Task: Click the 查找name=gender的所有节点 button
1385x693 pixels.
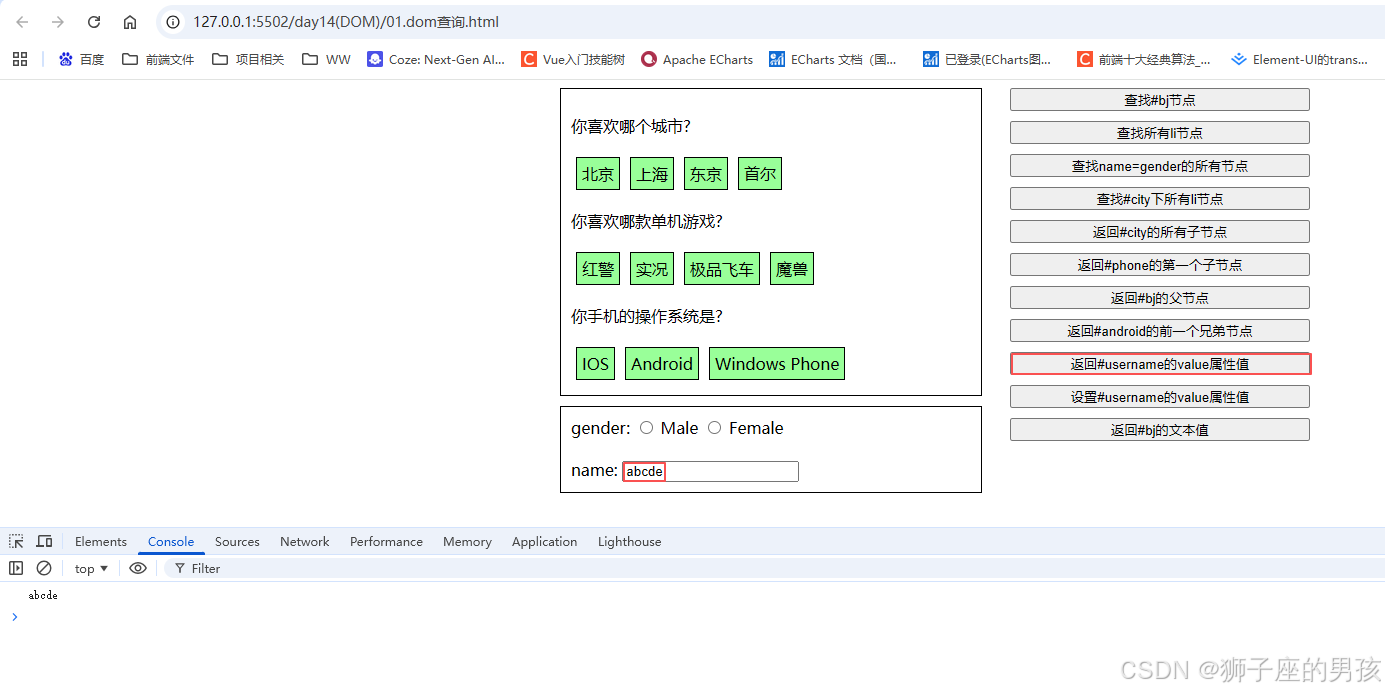Action: 1160,166
